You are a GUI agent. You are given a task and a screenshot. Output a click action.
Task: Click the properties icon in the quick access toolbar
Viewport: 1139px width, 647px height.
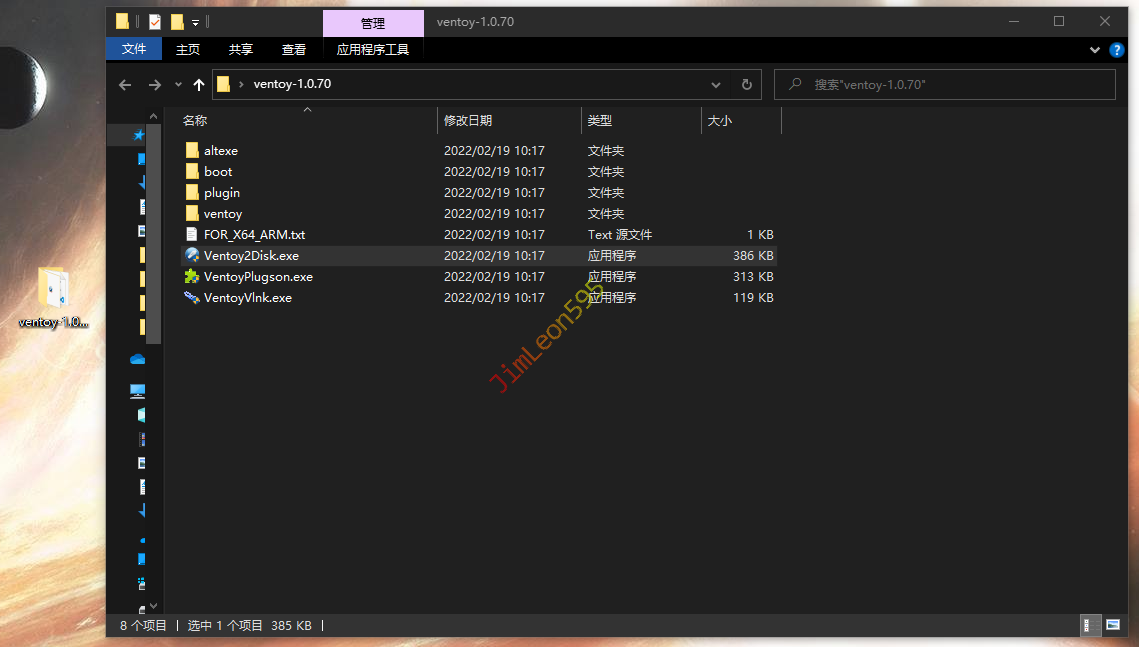tap(155, 21)
